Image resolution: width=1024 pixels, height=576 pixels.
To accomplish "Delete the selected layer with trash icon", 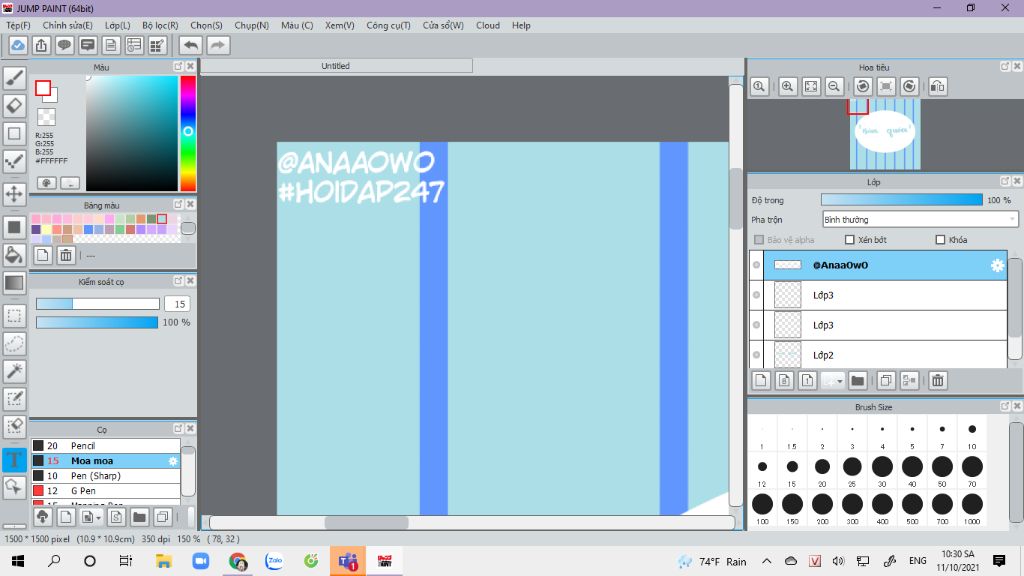I will click(x=938, y=381).
